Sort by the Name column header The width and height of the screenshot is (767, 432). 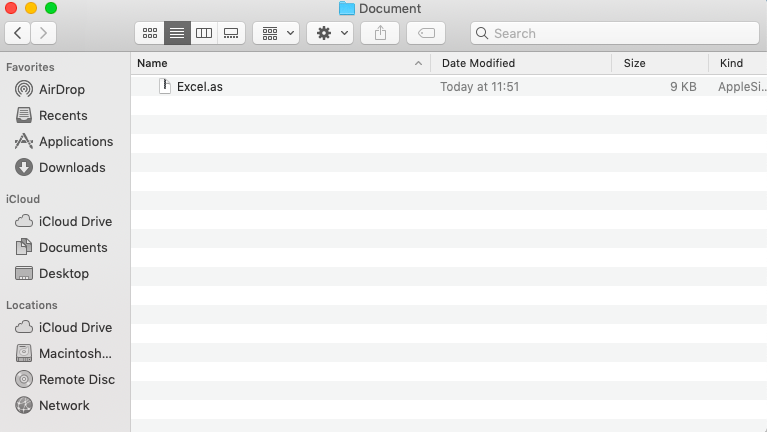click(x=281, y=63)
